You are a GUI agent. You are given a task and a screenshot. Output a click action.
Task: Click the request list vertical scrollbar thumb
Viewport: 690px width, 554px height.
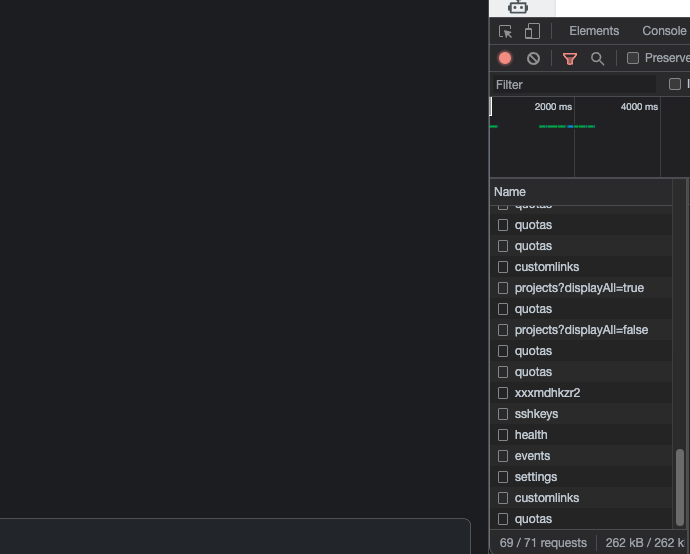pos(680,487)
